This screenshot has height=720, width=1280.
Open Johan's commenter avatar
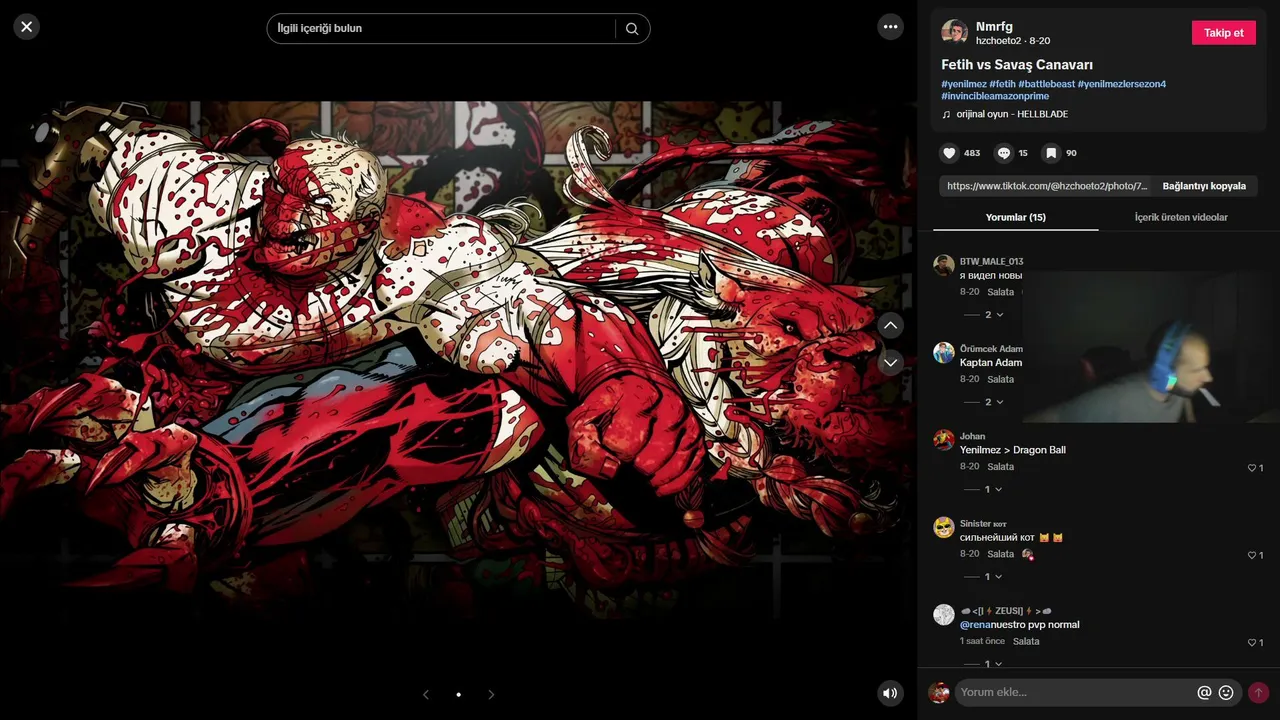[x=943, y=440]
